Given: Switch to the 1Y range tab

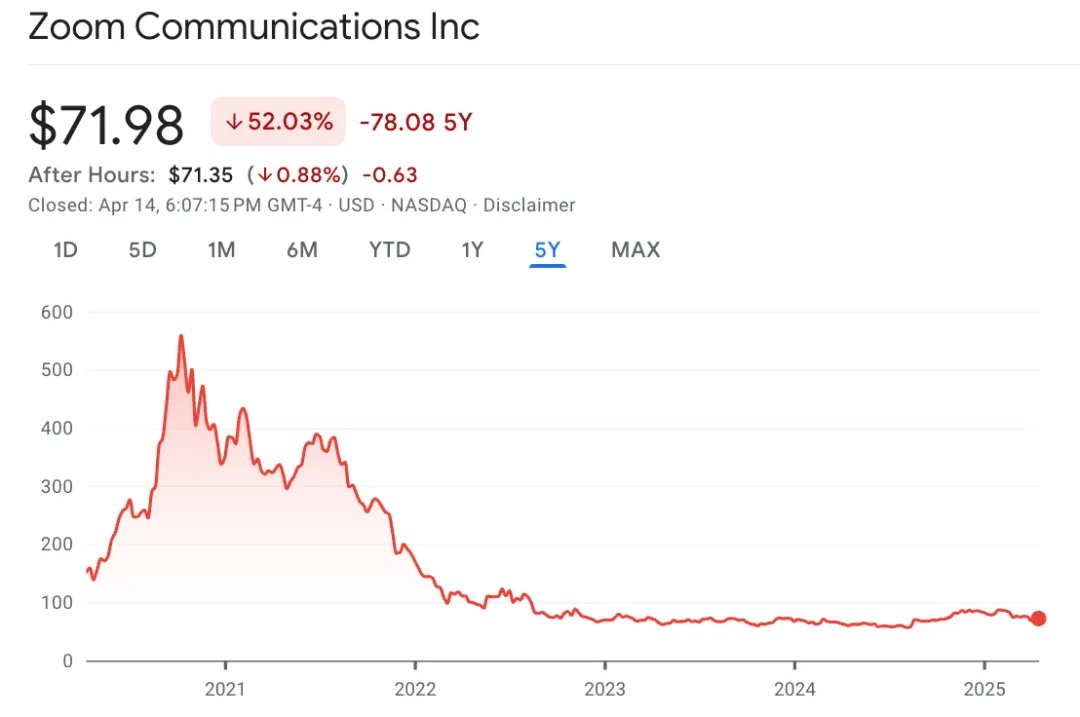Looking at the screenshot, I should coord(472,249).
